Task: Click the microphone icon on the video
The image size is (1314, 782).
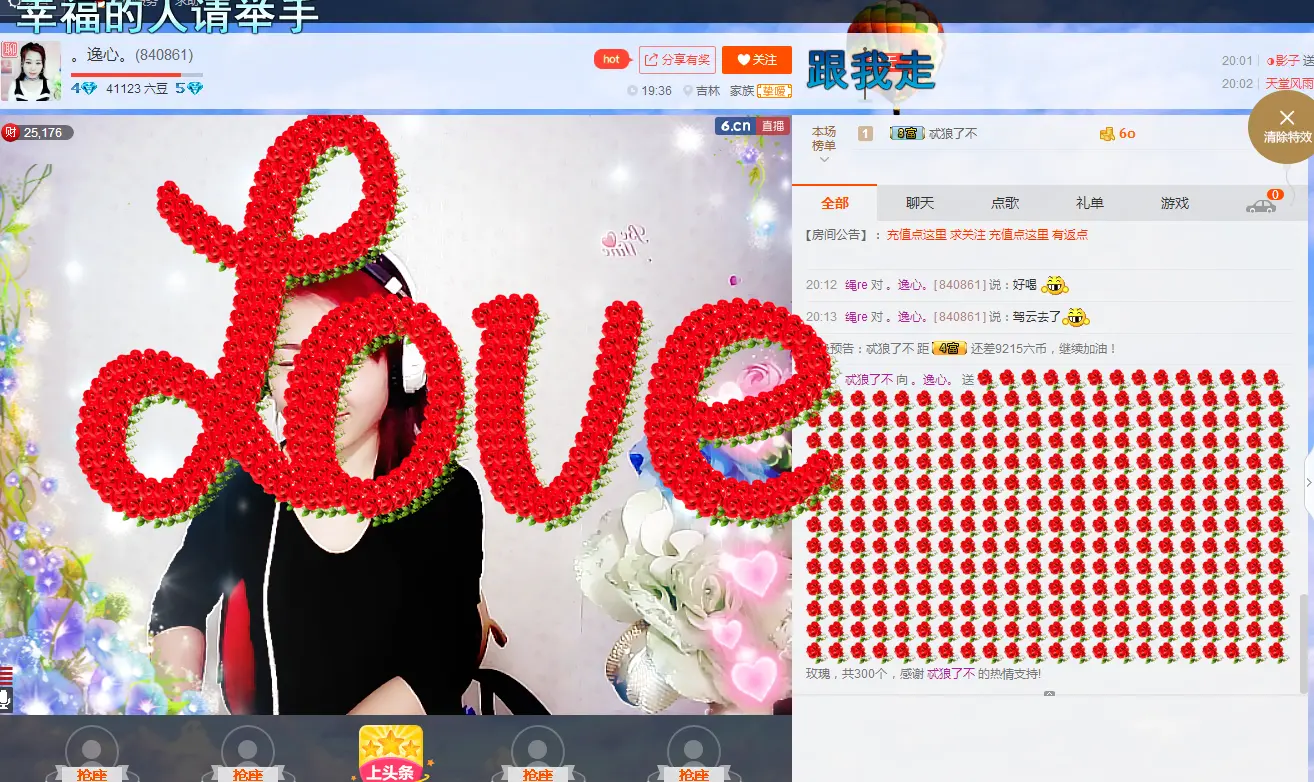Action: [x=6, y=699]
